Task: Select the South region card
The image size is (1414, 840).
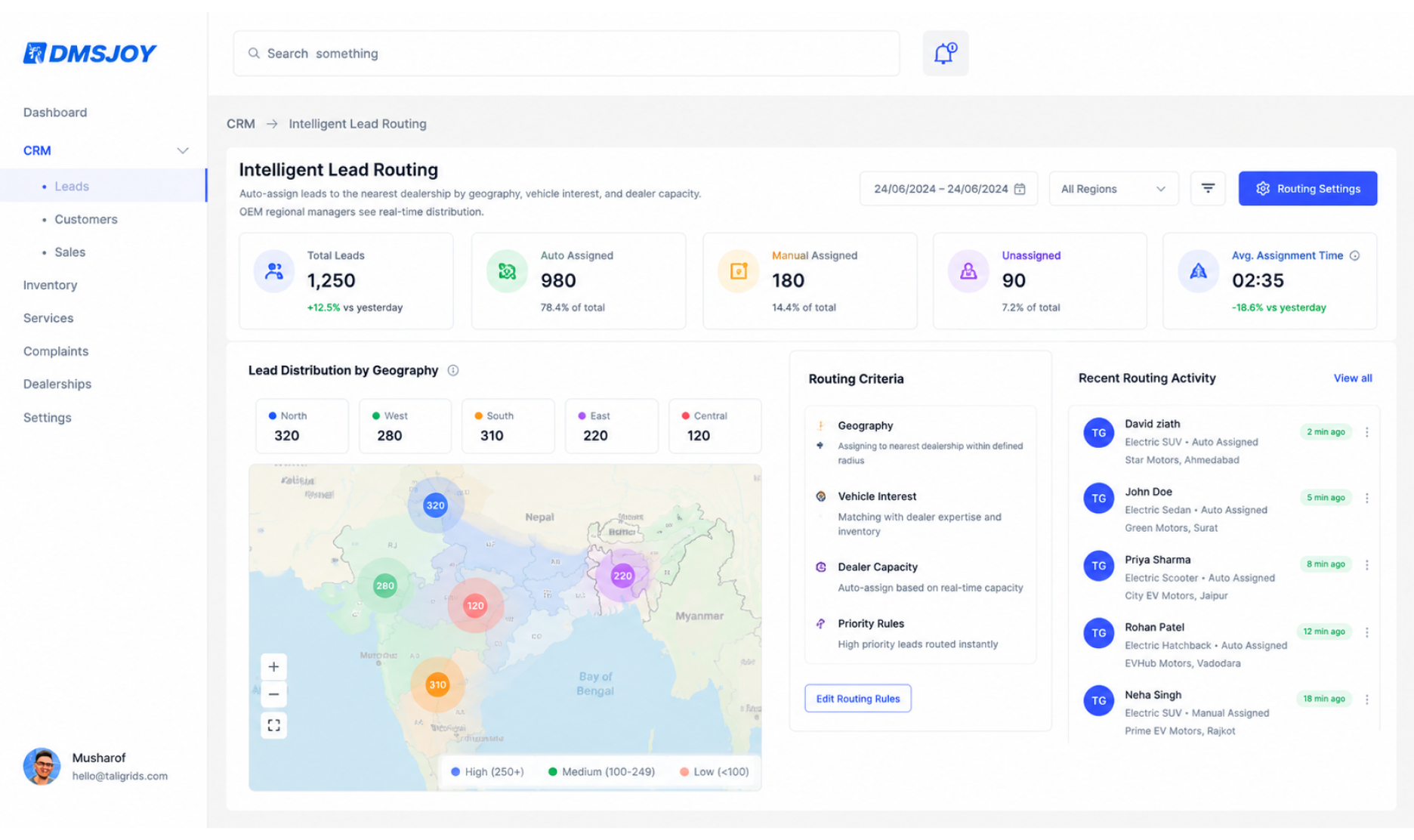Action: click(508, 426)
